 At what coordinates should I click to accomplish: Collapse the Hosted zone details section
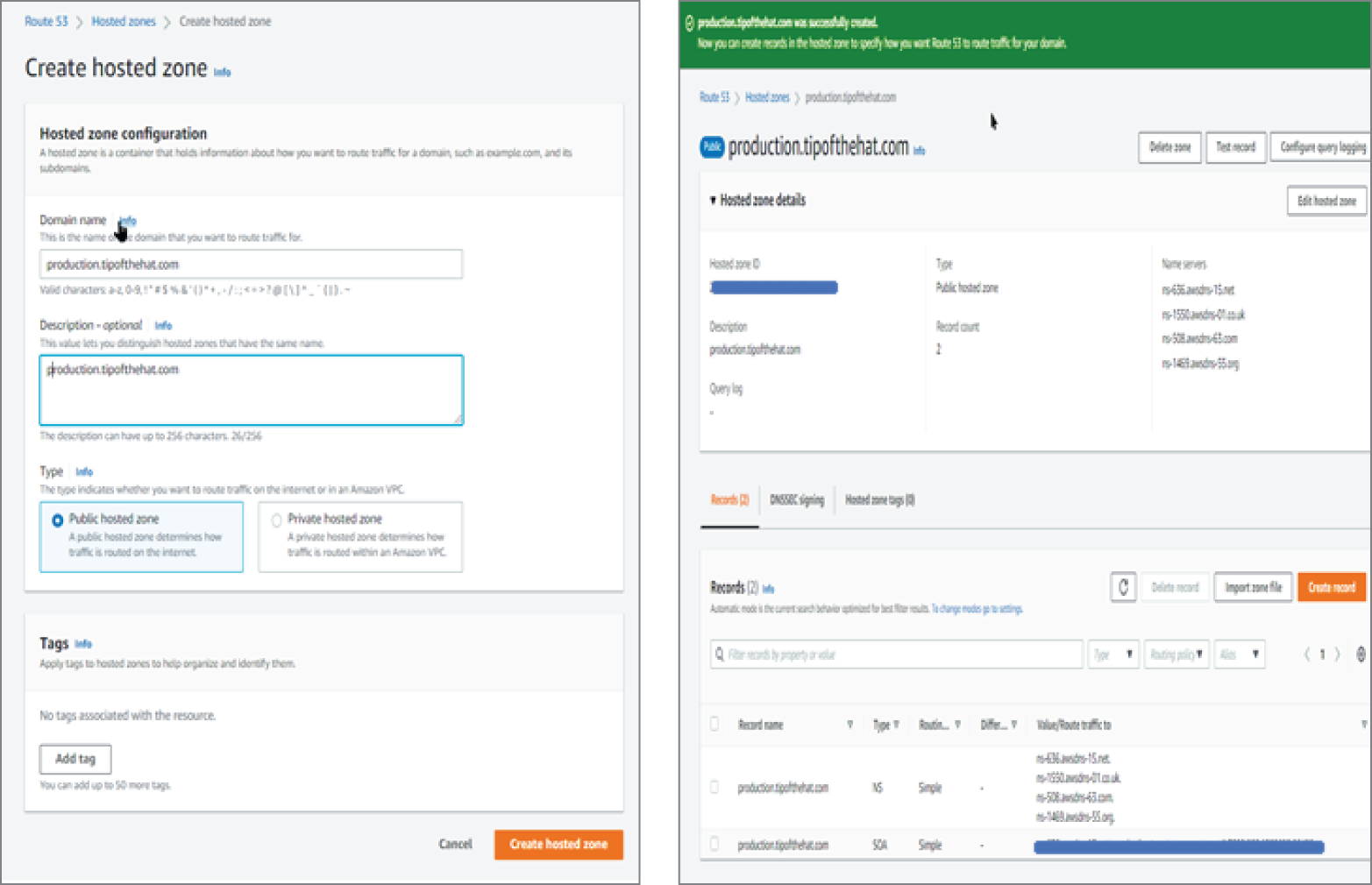click(713, 200)
